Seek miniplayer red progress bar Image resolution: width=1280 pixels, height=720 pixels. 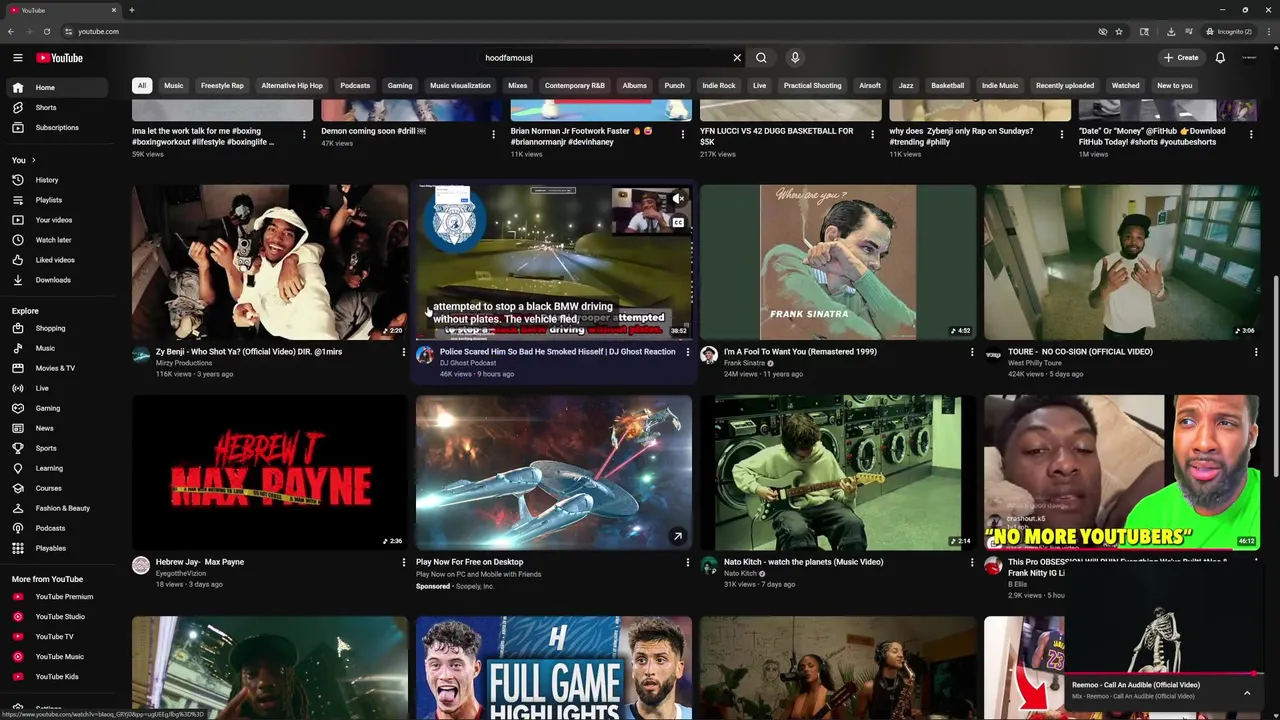1165,673
